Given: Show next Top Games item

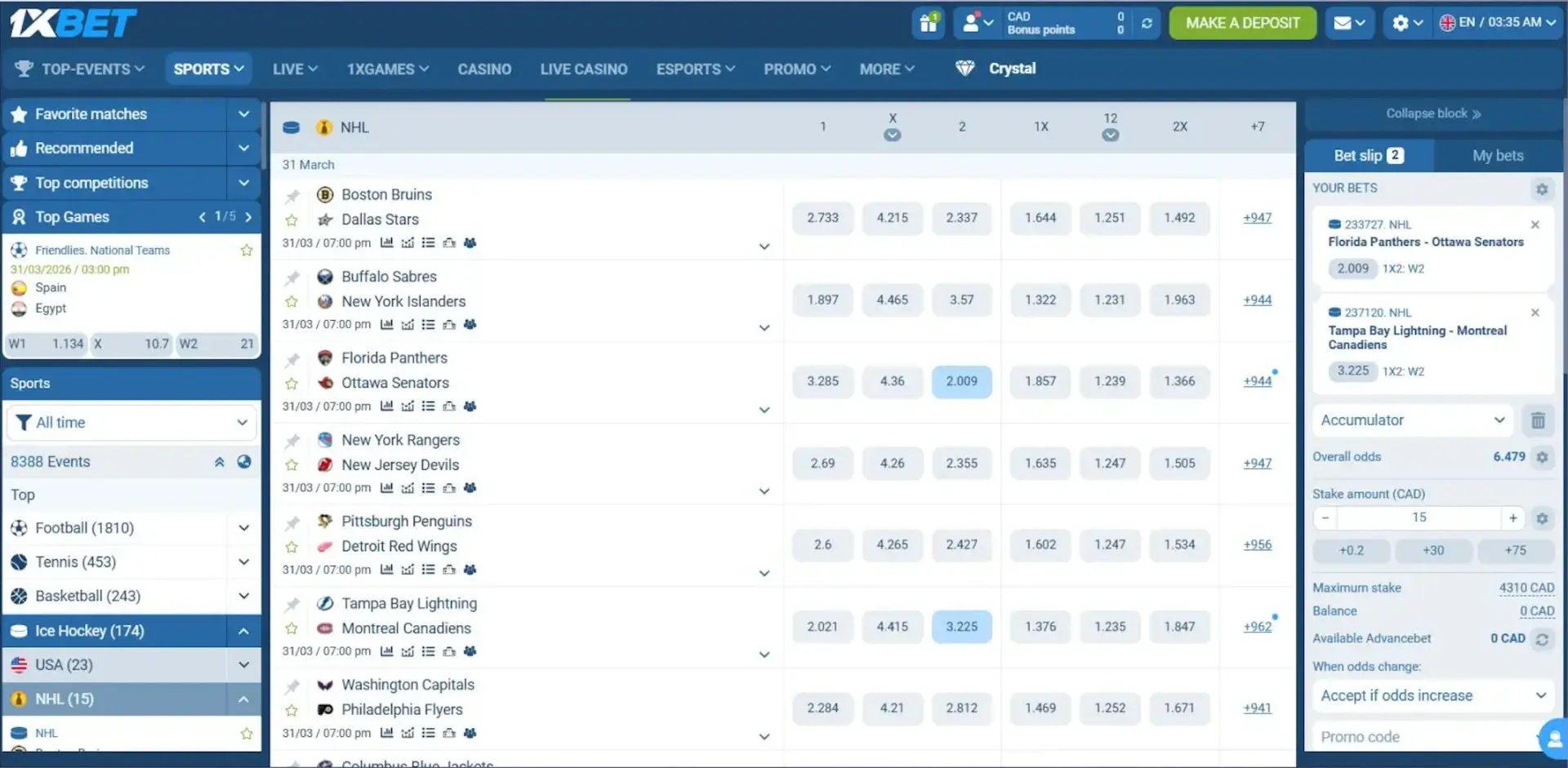Looking at the screenshot, I should [248, 217].
